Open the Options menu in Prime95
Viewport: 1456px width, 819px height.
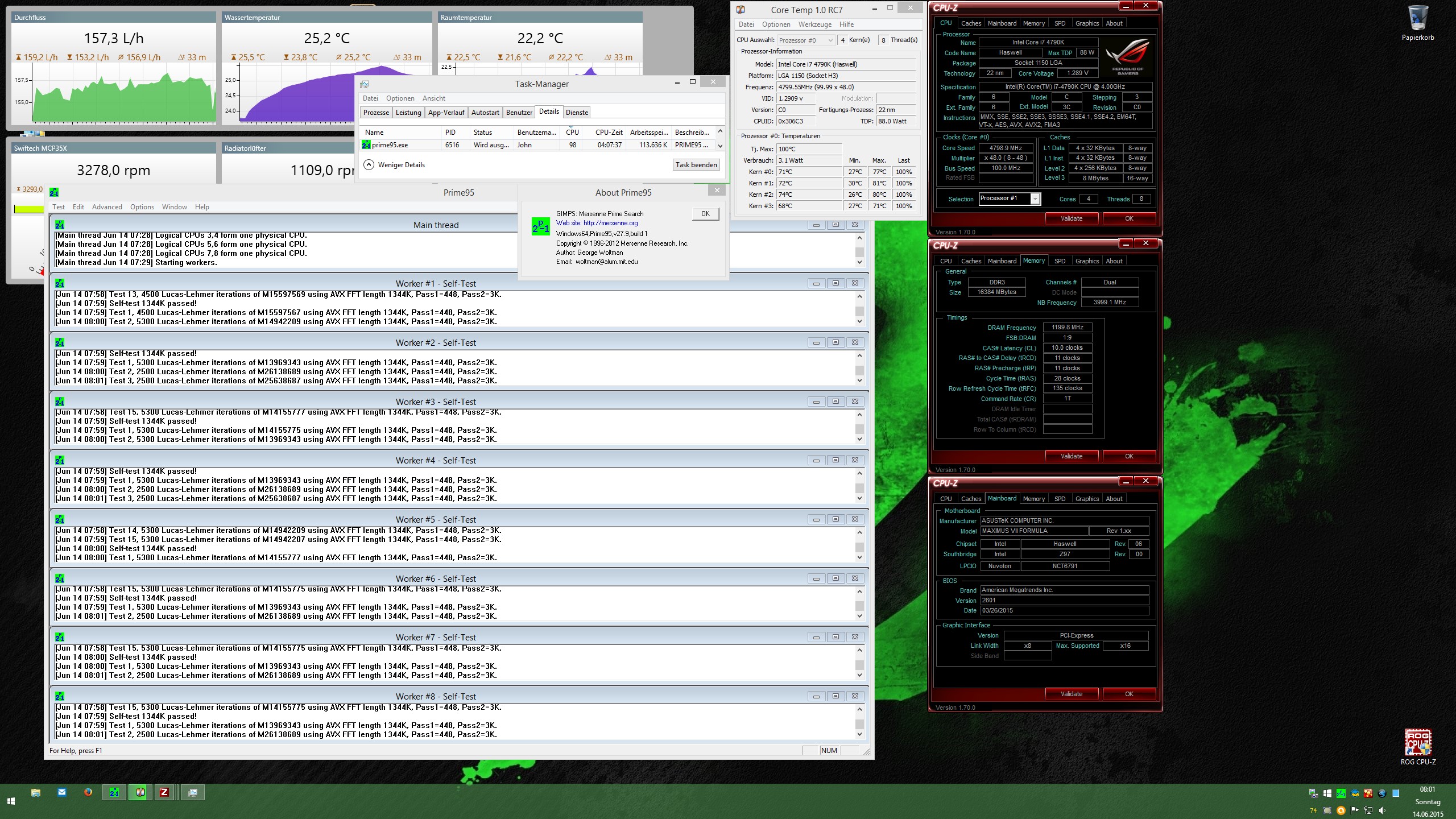(142, 207)
